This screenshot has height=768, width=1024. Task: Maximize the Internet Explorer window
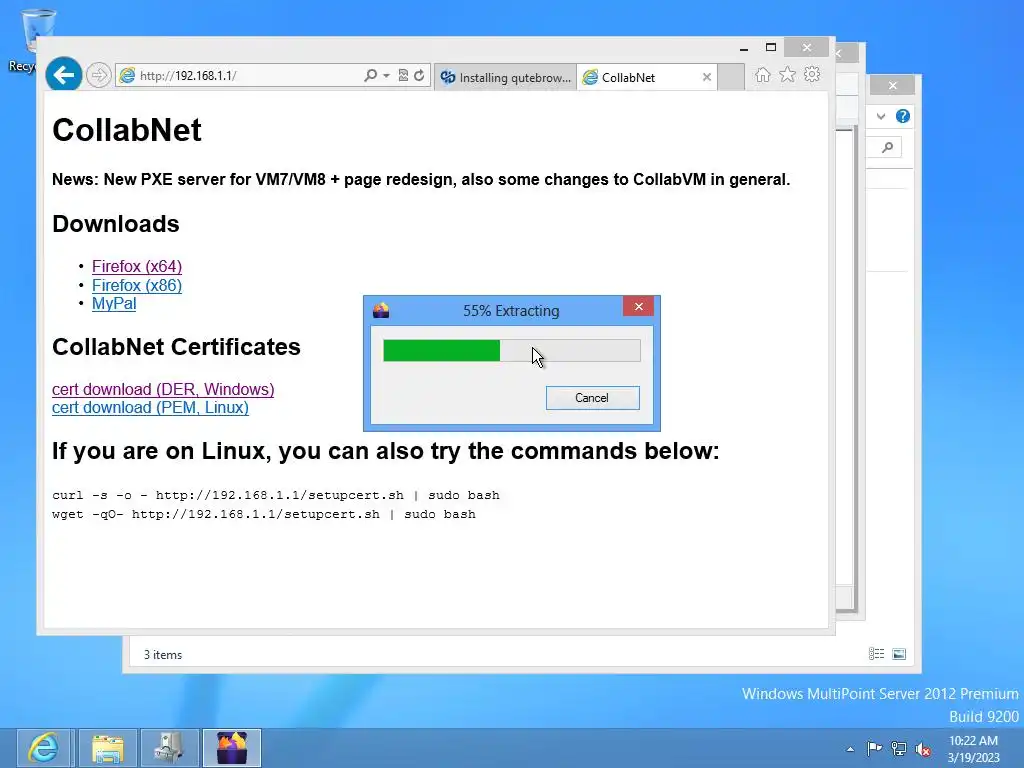[771, 47]
